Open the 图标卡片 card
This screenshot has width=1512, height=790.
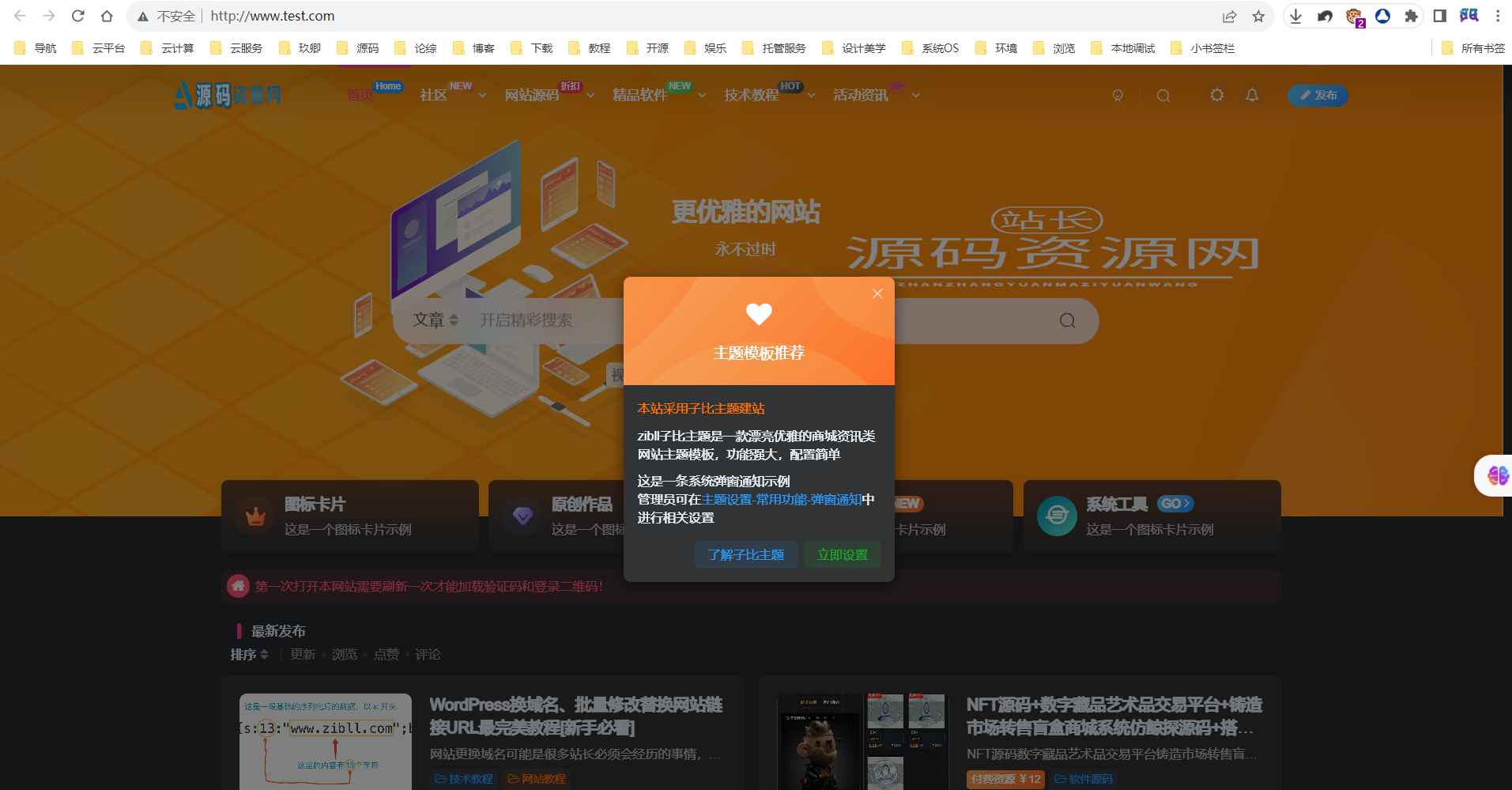[x=350, y=516]
